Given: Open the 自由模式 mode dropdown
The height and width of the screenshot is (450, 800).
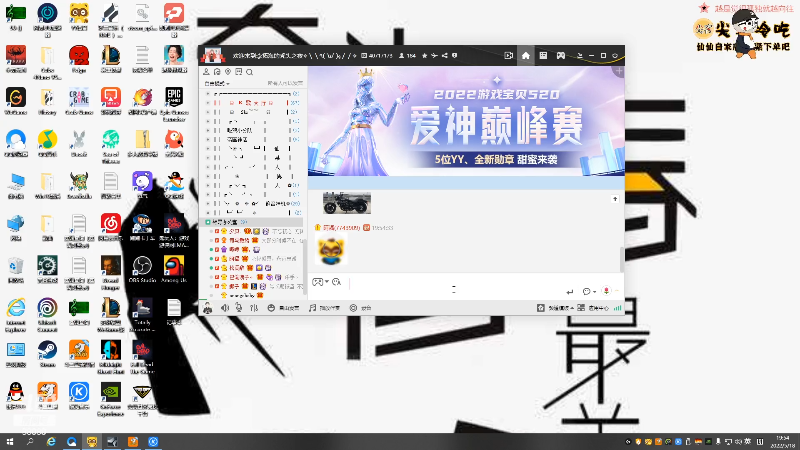Looking at the screenshot, I should point(217,83).
